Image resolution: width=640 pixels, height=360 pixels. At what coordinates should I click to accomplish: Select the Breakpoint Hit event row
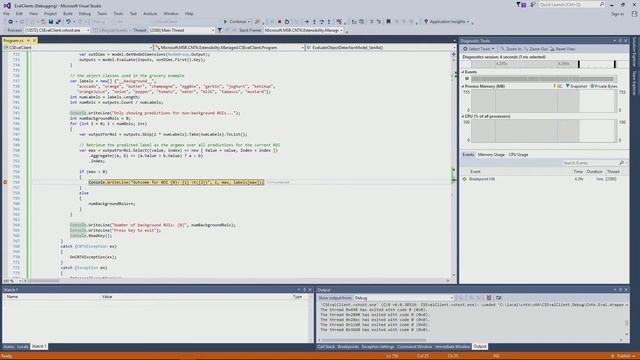[x=544, y=179]
